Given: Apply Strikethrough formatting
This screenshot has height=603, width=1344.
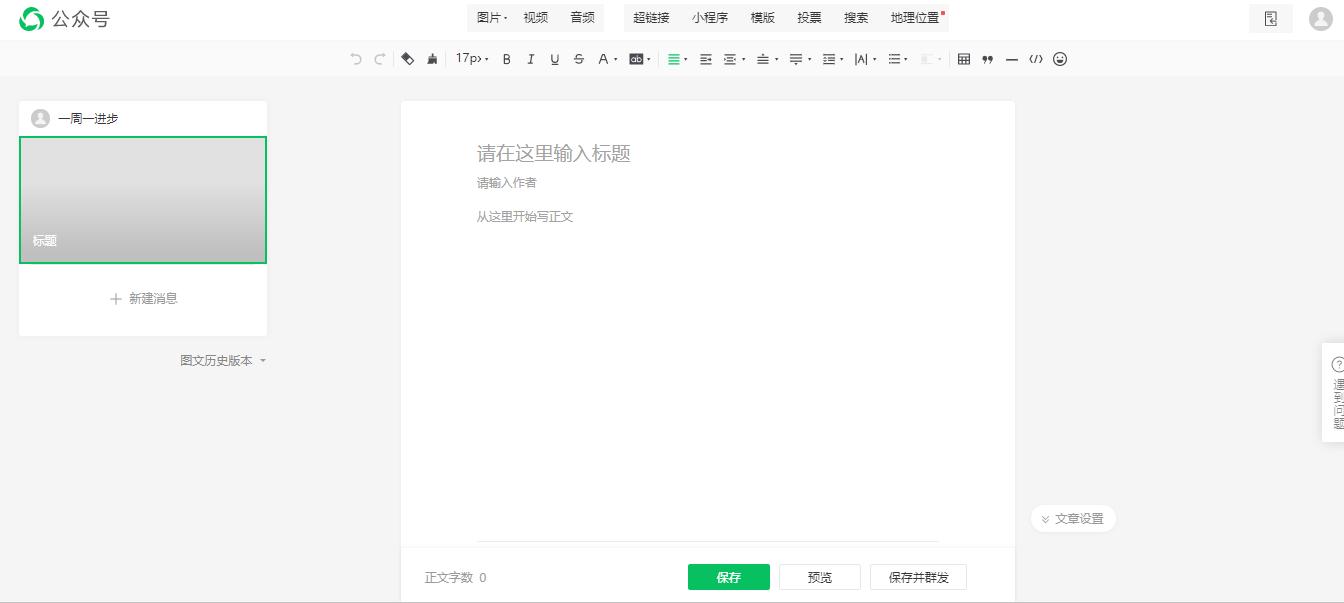Looking at the screenshot, I should (x=579, y=59).
